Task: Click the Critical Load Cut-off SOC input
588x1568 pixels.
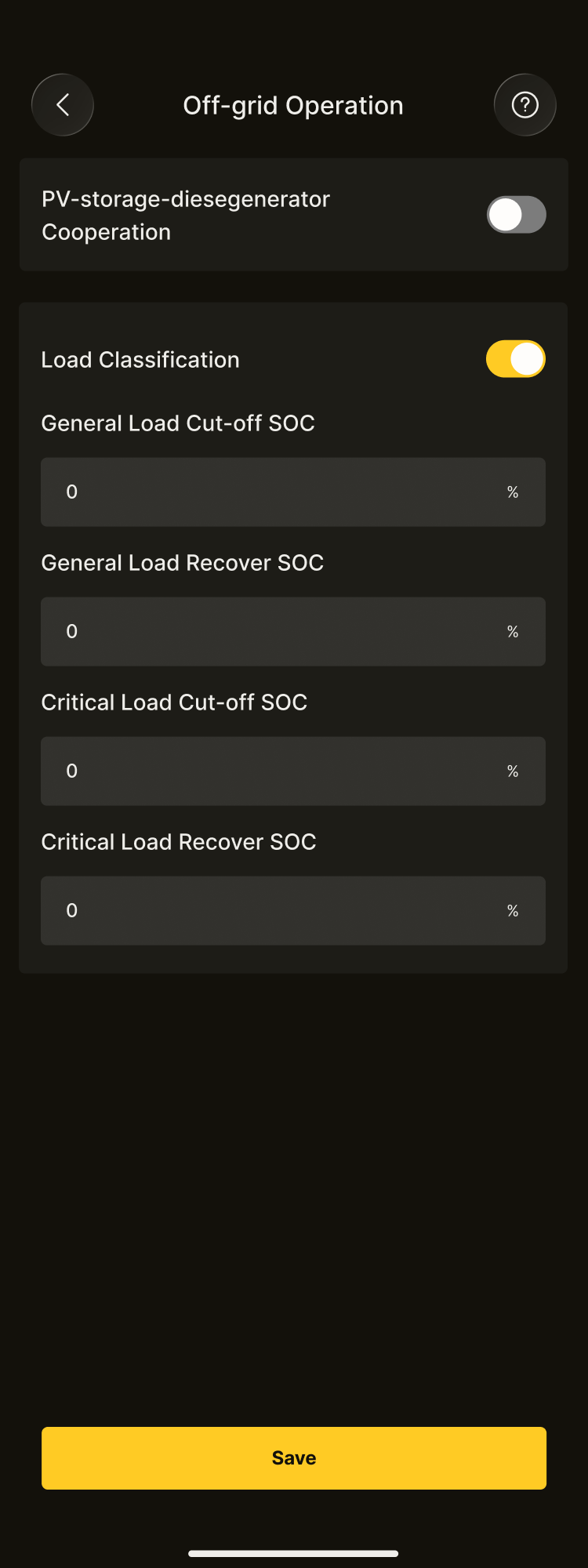Action: [274, 771]
